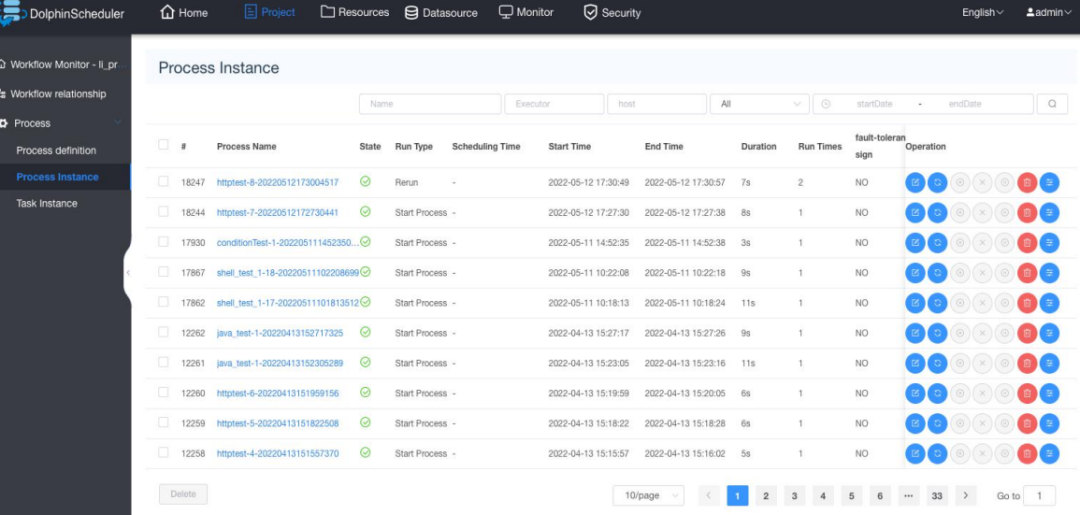The height and width of the screenshot is (515, 1080).
Task: Click edit icon for httptest-4 process row
Action: pyautogui.click(x=915, y=454)
